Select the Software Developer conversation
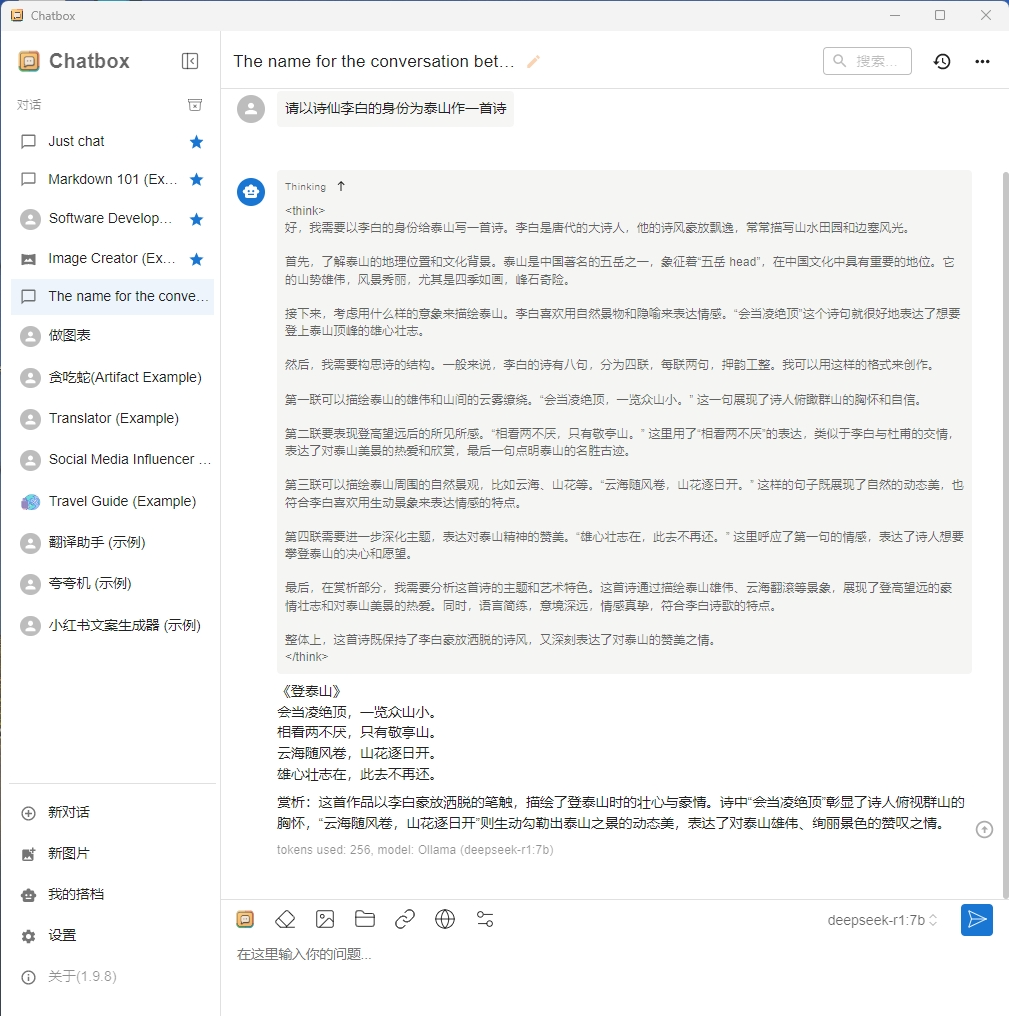 [112, 219]
